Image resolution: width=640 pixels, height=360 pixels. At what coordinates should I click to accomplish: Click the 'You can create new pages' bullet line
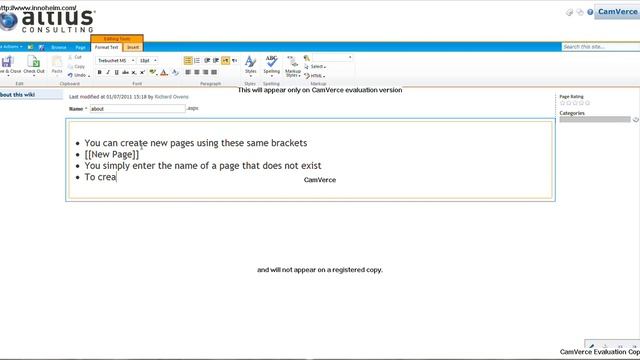coord(196,143)
